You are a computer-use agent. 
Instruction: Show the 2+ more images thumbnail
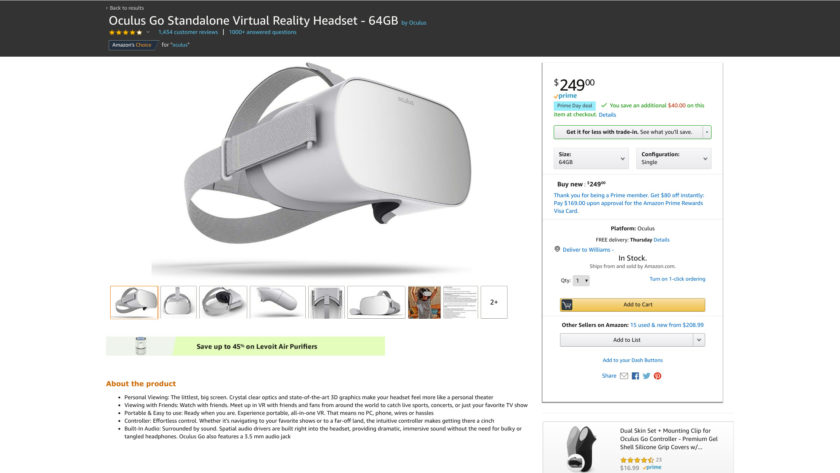pos(494,302)
